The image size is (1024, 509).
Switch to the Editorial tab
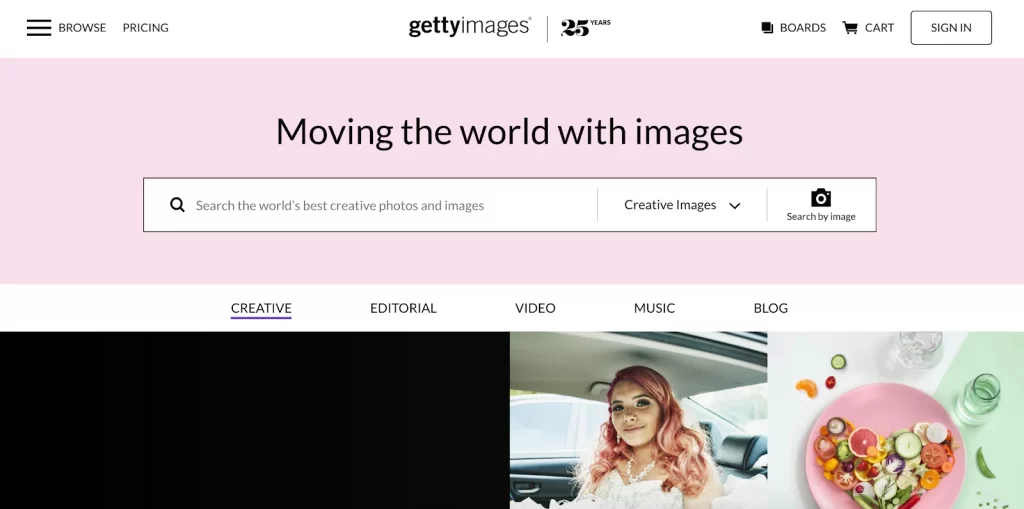point(403,308)
